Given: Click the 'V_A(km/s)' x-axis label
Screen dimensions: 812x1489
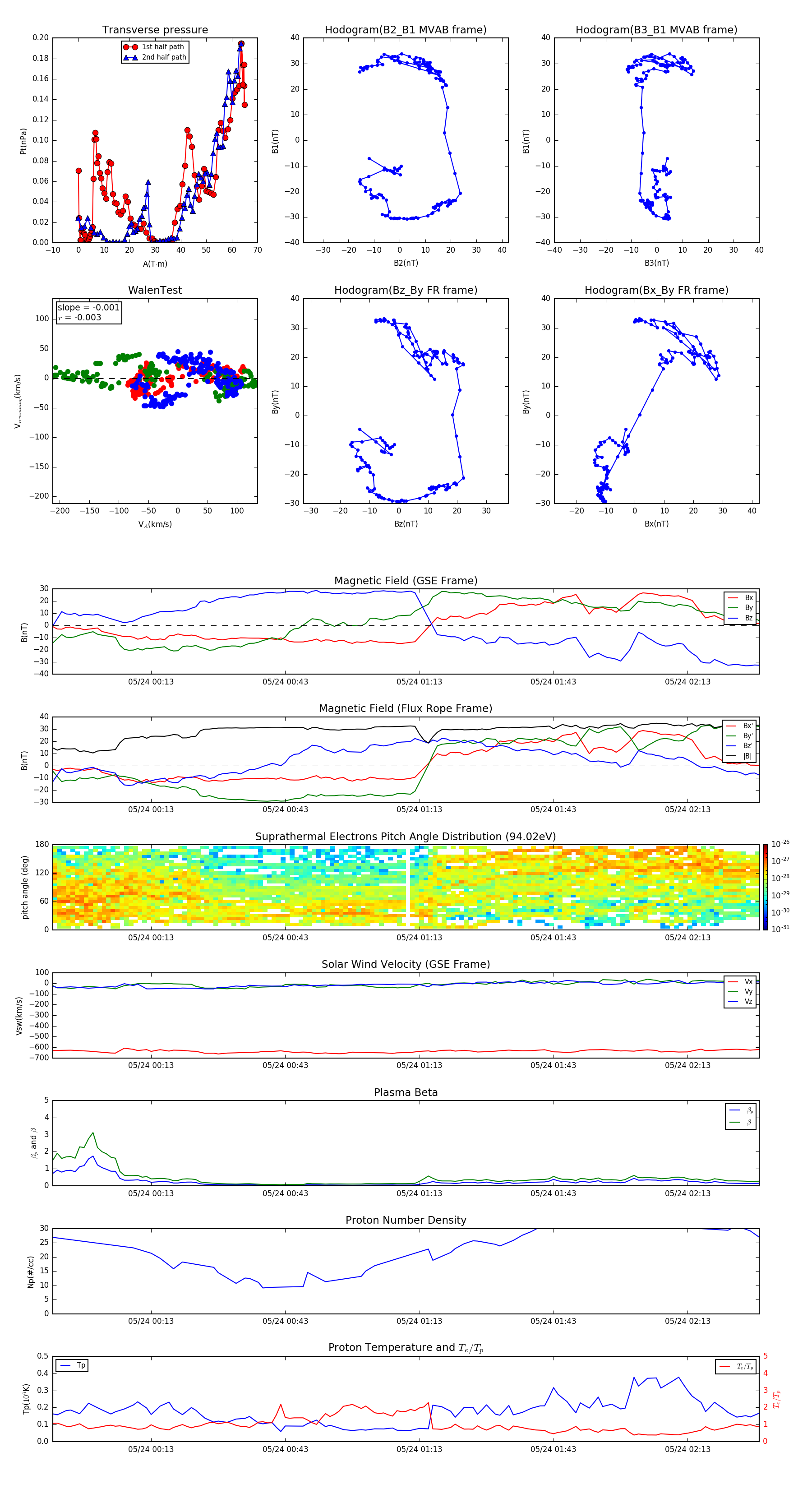Looking at the screenshot, I should tap(155, 524).
